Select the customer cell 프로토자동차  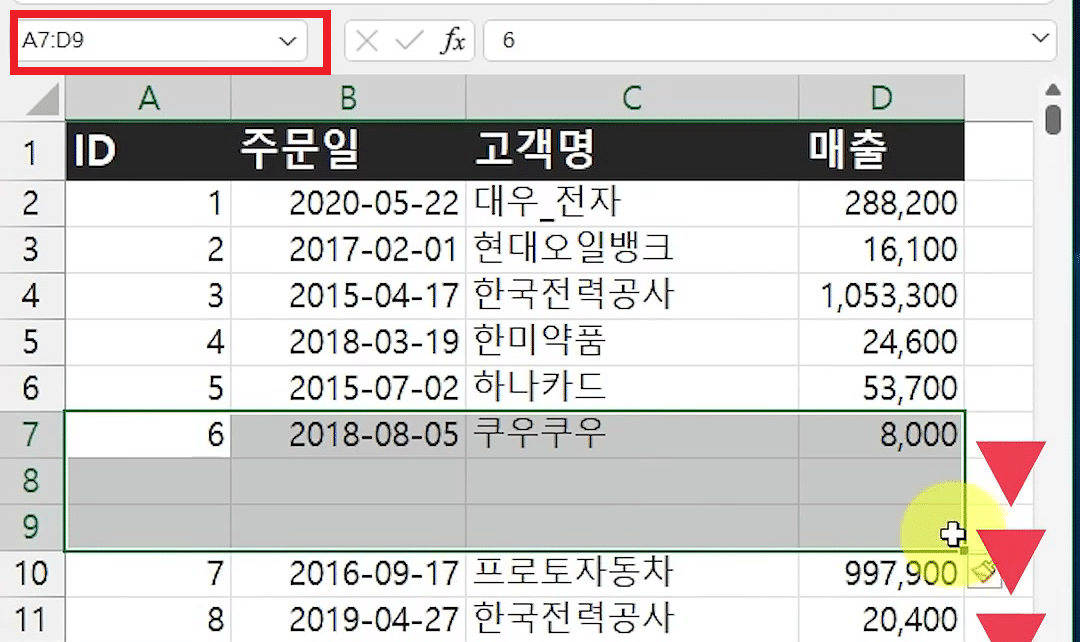click(632, 573)
